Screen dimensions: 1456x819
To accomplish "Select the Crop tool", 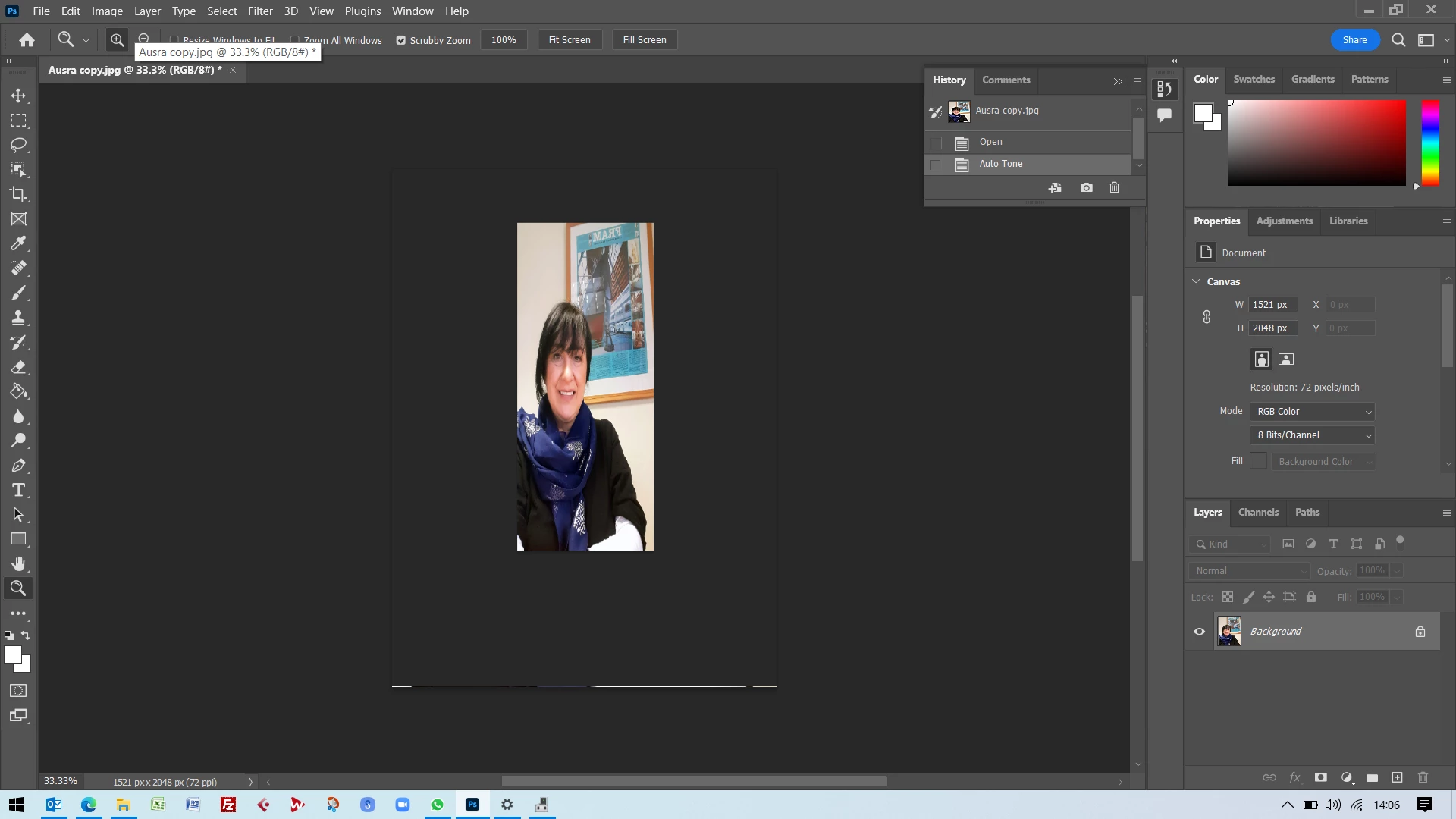I will 18,194.
